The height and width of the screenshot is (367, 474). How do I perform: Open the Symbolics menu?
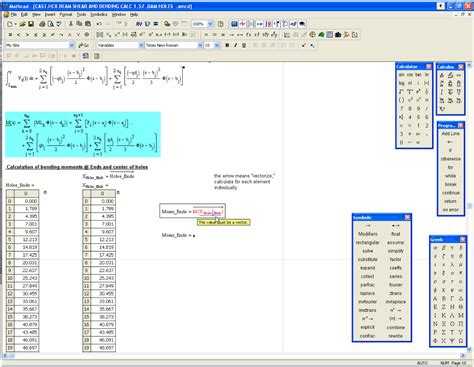coord(99,15)
